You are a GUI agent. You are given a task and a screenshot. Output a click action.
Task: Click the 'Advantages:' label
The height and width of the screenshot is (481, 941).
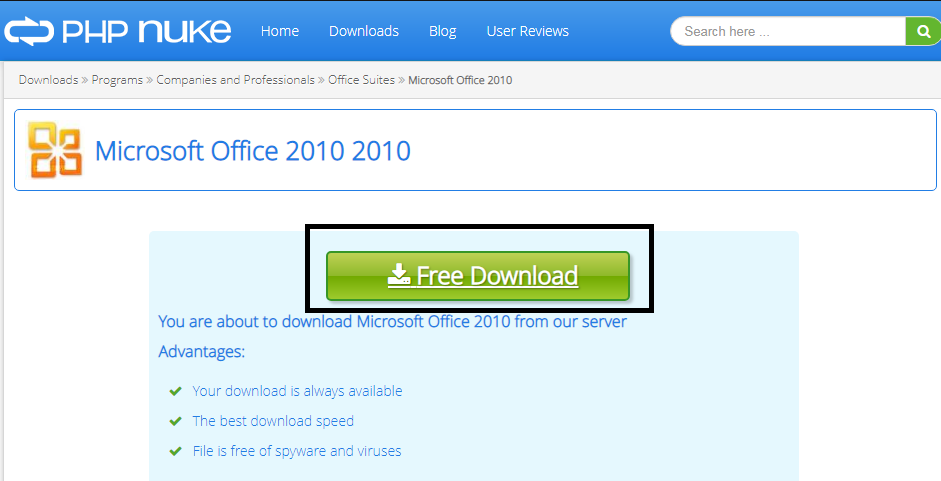point(202,352)
